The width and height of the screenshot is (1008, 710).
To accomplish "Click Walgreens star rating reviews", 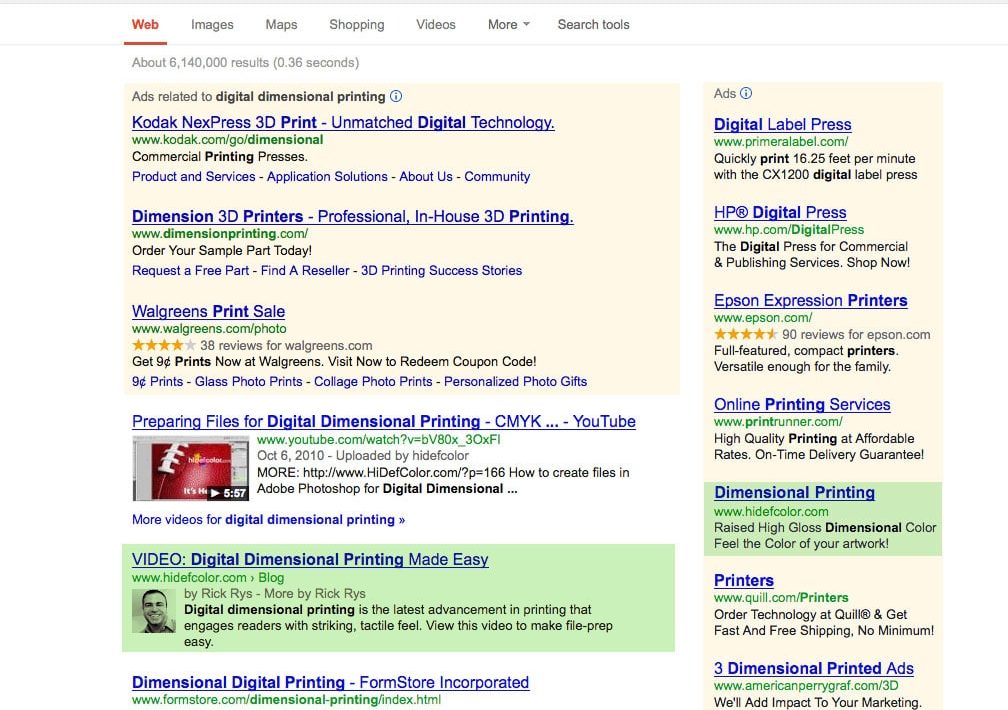I will pos(252,345).
